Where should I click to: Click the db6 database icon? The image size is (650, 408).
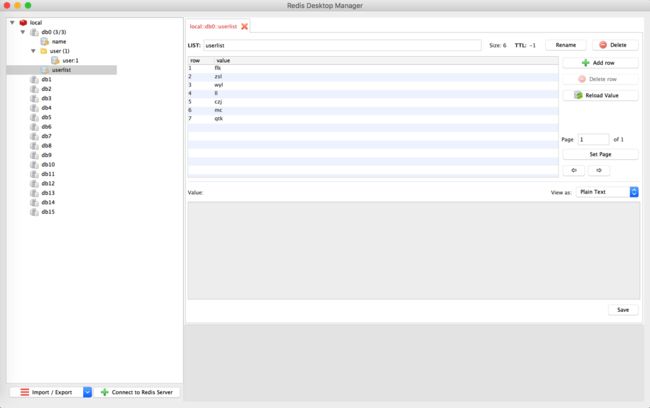[34, 127]
